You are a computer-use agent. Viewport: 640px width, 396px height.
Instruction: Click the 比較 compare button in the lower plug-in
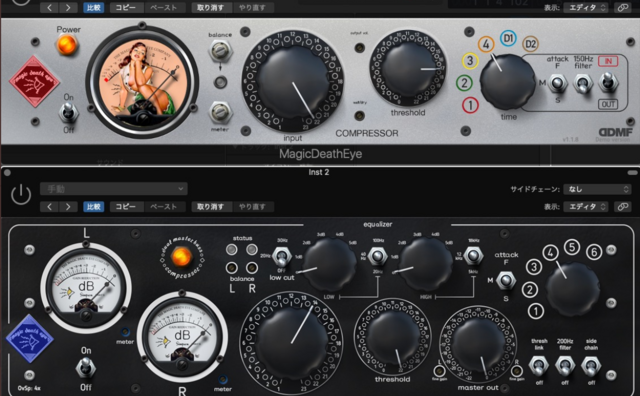(93, 207)
